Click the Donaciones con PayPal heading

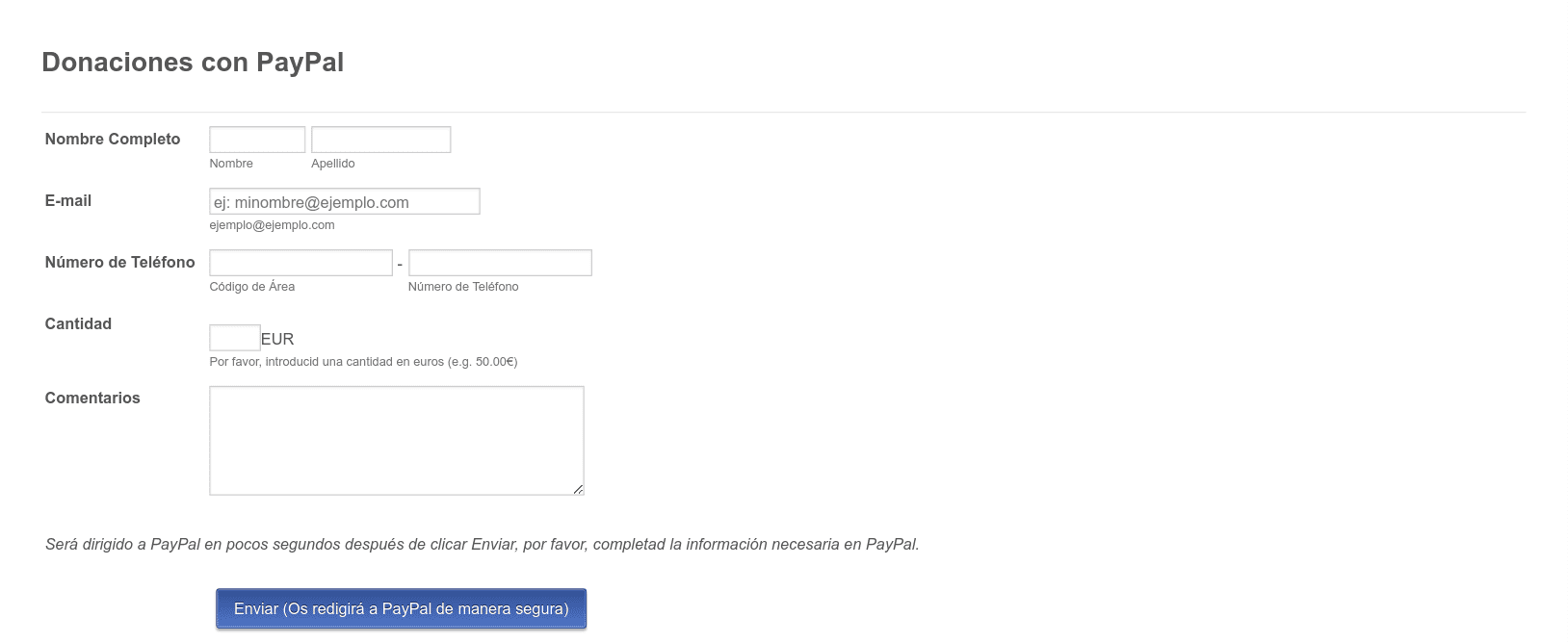point(193,62)
